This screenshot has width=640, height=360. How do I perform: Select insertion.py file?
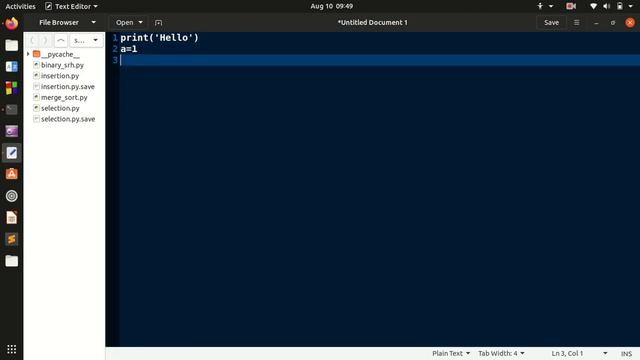60,76
